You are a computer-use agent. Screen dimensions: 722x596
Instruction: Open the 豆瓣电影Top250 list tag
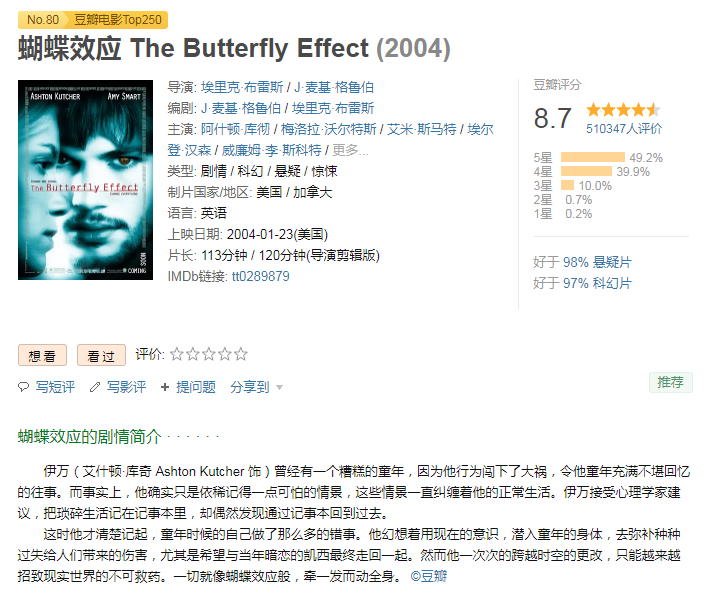tap(119, 20)
